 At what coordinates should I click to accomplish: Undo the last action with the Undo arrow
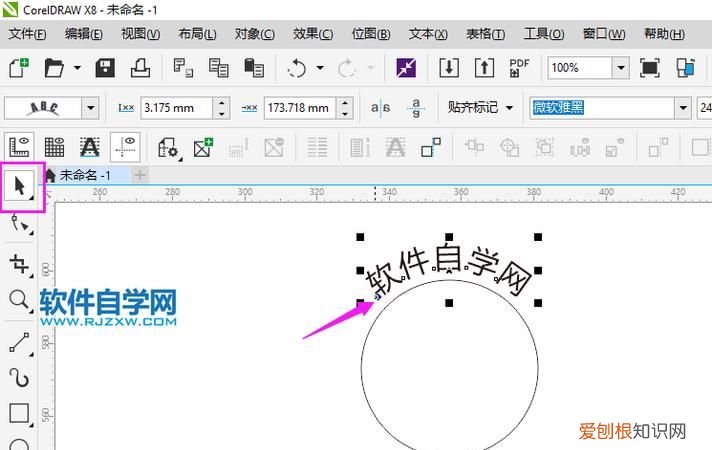(x=297, y=69)
